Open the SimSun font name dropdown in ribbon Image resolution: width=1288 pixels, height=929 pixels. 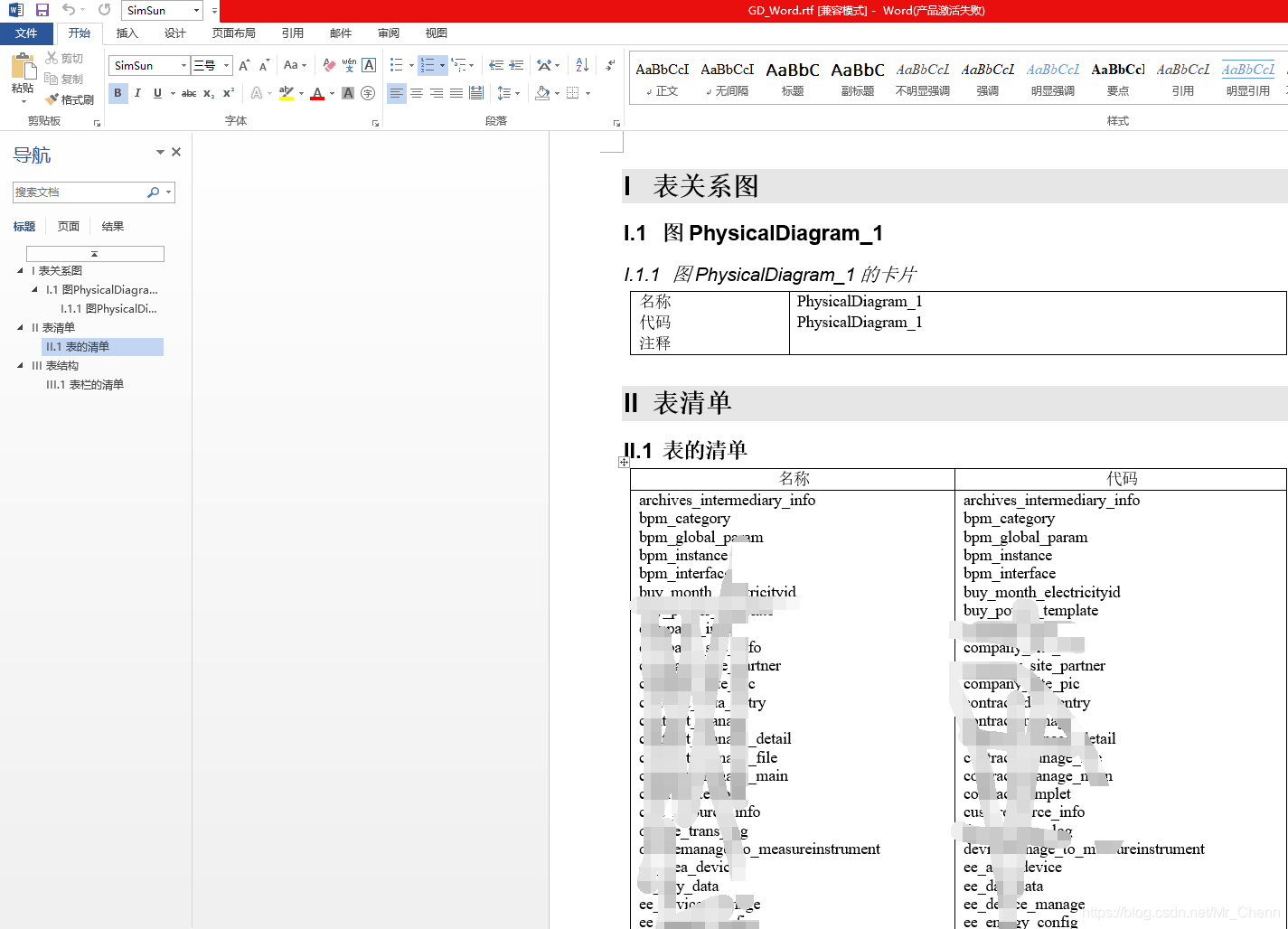tap(184, 65)
